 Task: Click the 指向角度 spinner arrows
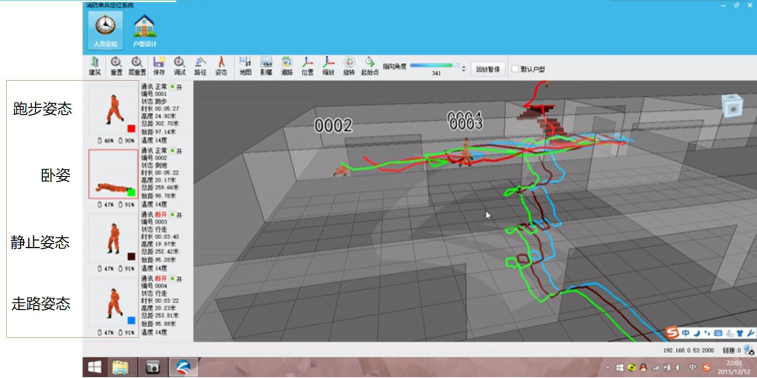[464, 69]
